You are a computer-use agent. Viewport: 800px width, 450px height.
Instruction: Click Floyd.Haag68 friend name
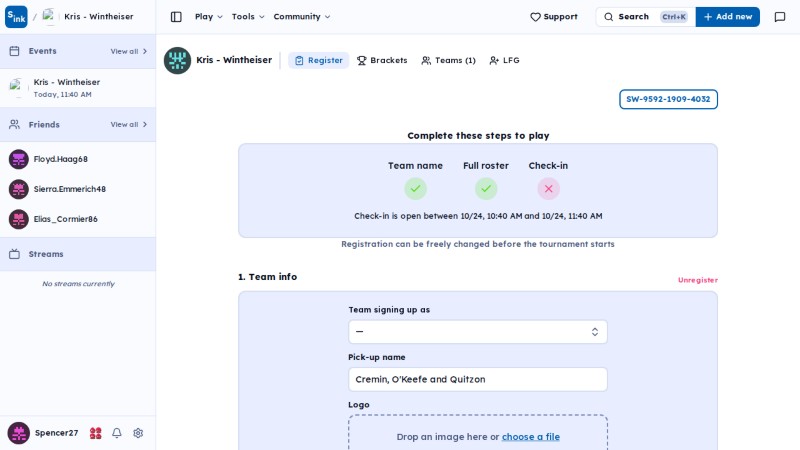(61, 159)
